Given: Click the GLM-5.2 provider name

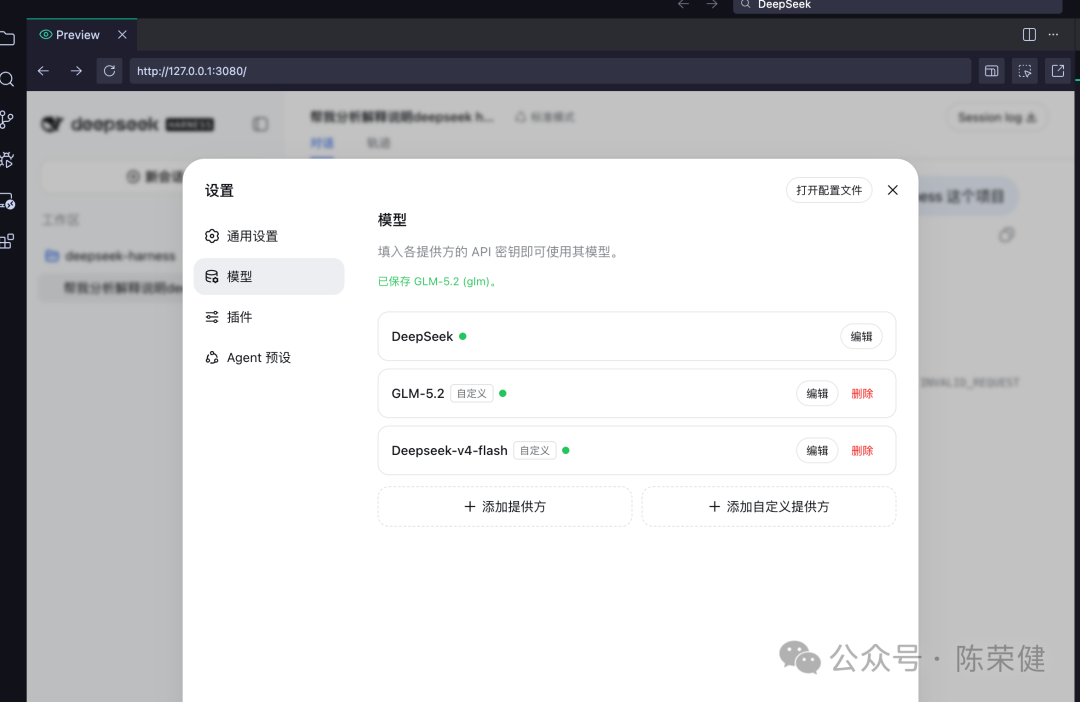Looking at the screenshot, I should [417, 393].
